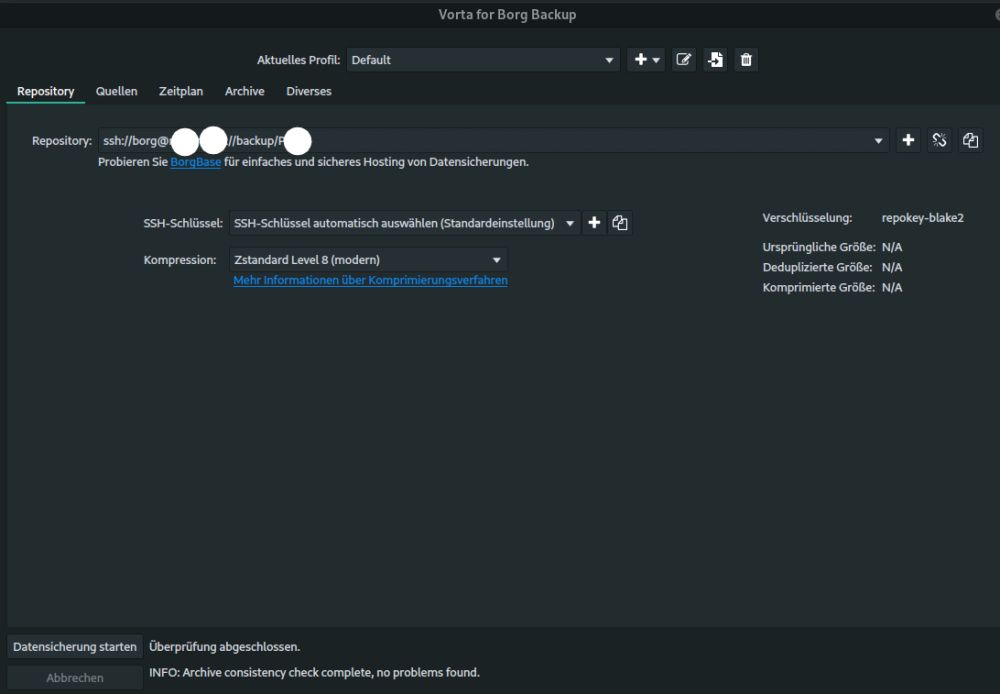Click the INFO archive consistency check message

pyautogui.click(x=314, y=672)
